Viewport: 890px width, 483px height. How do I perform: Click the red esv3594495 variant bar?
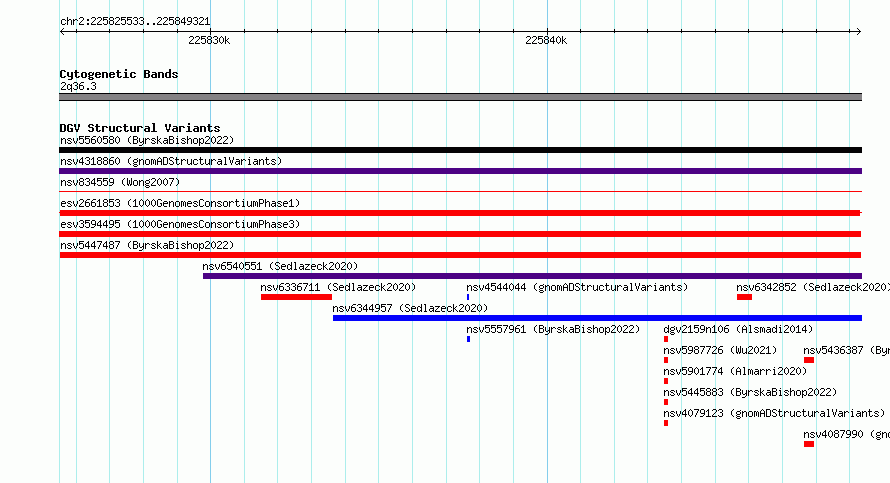pyautogui.click(x=460, y=234)
